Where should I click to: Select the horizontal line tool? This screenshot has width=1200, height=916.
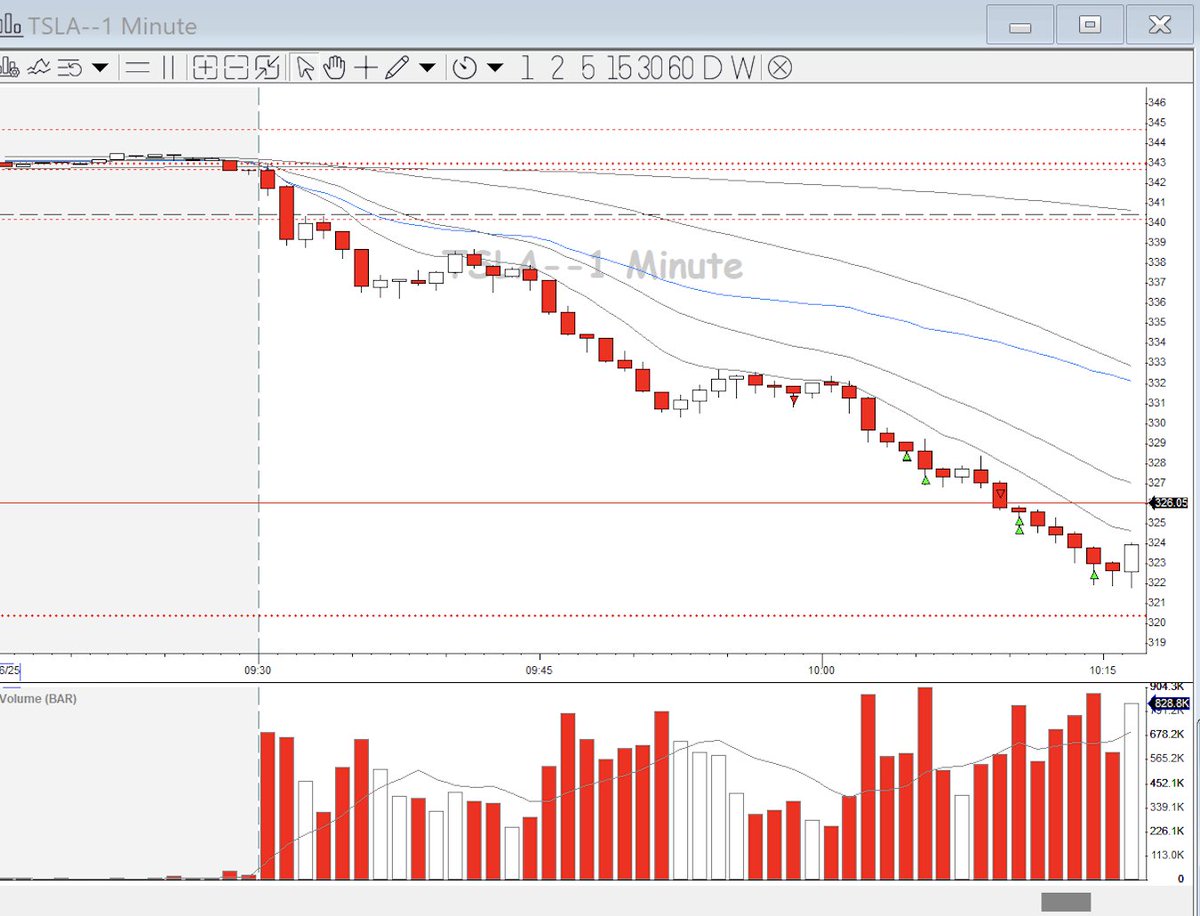138,68
